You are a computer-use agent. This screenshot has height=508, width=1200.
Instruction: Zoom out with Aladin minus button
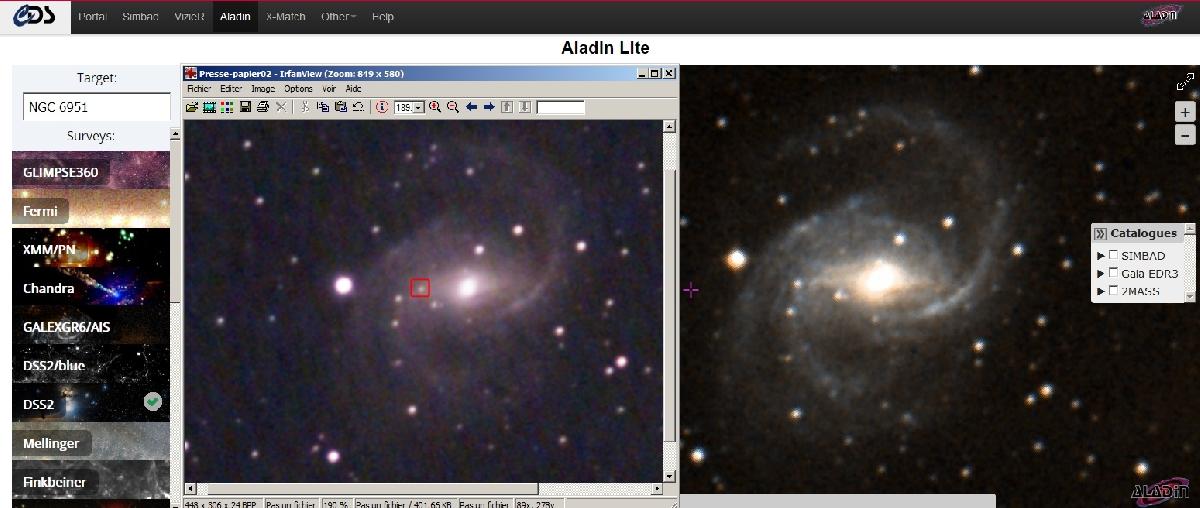coord(1185,135)
